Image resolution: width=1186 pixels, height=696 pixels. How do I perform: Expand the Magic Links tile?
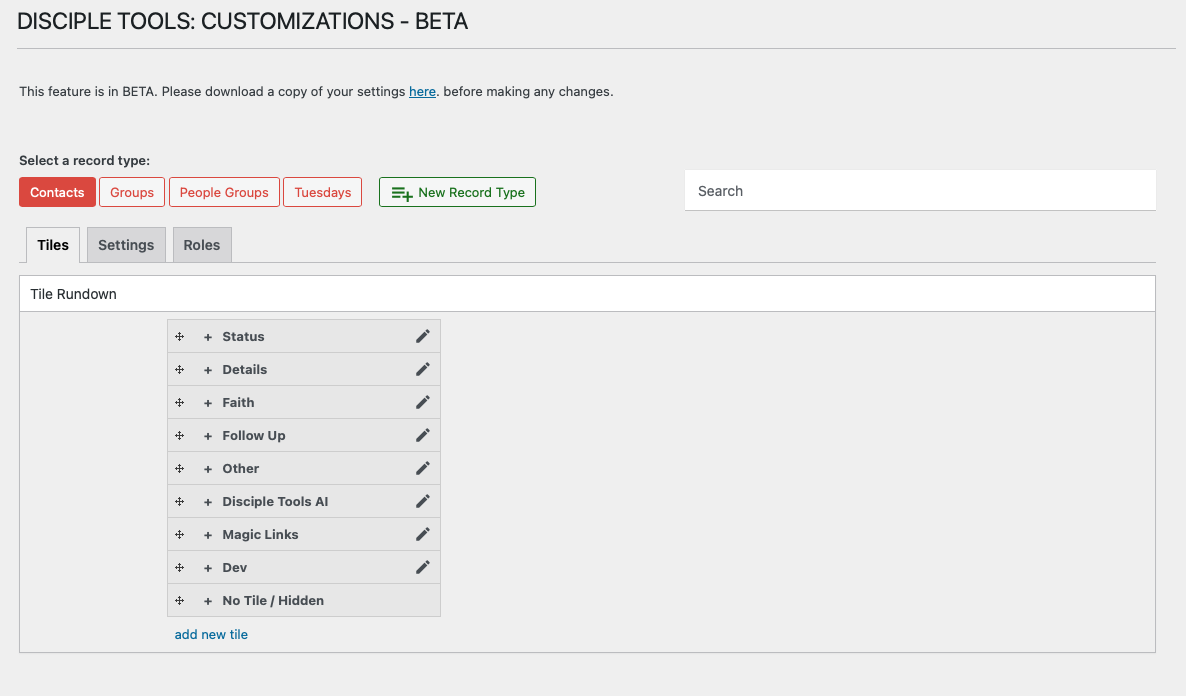(x=208, y=535)
